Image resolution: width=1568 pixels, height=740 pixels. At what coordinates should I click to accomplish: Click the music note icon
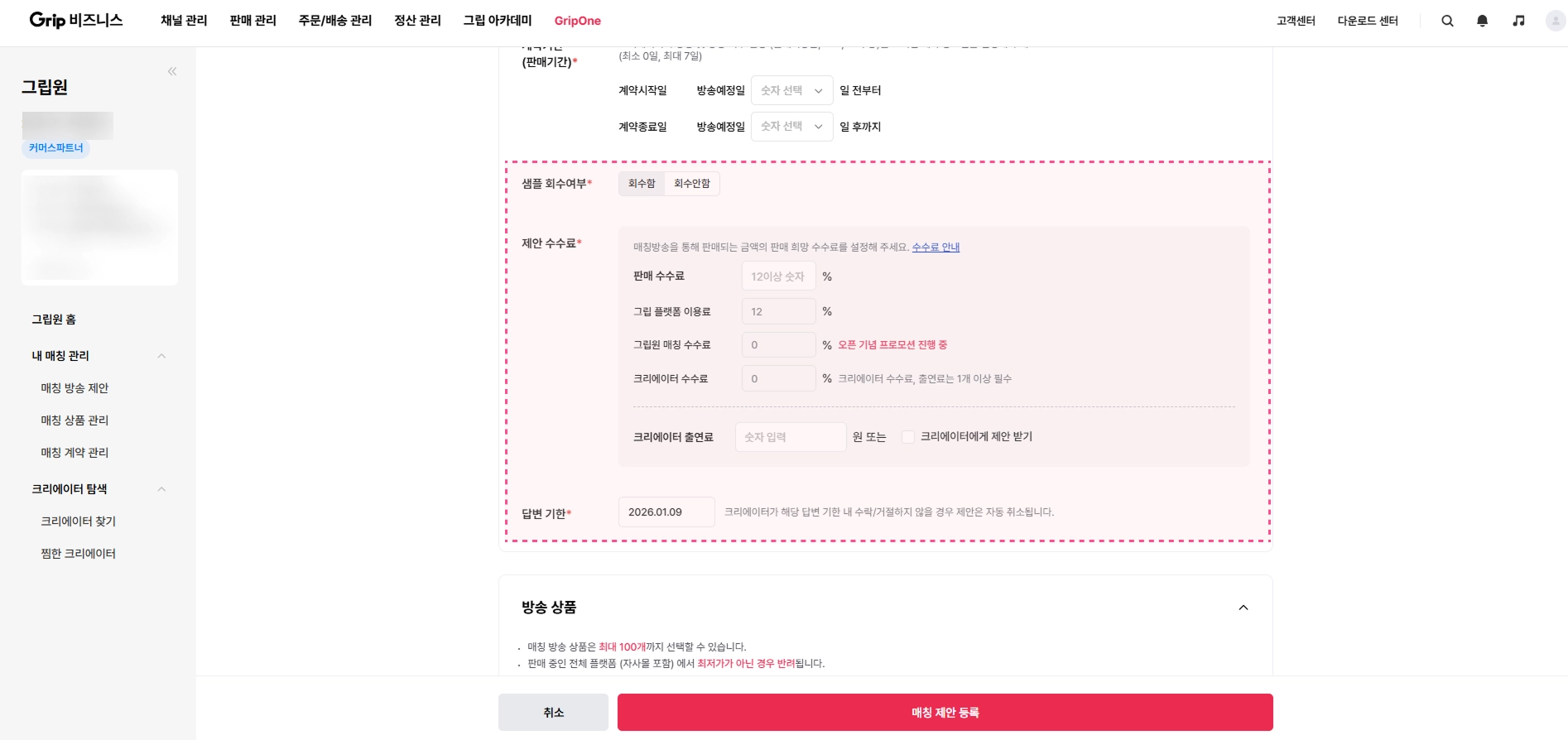pyautogui.click(x=1518, y=21)
